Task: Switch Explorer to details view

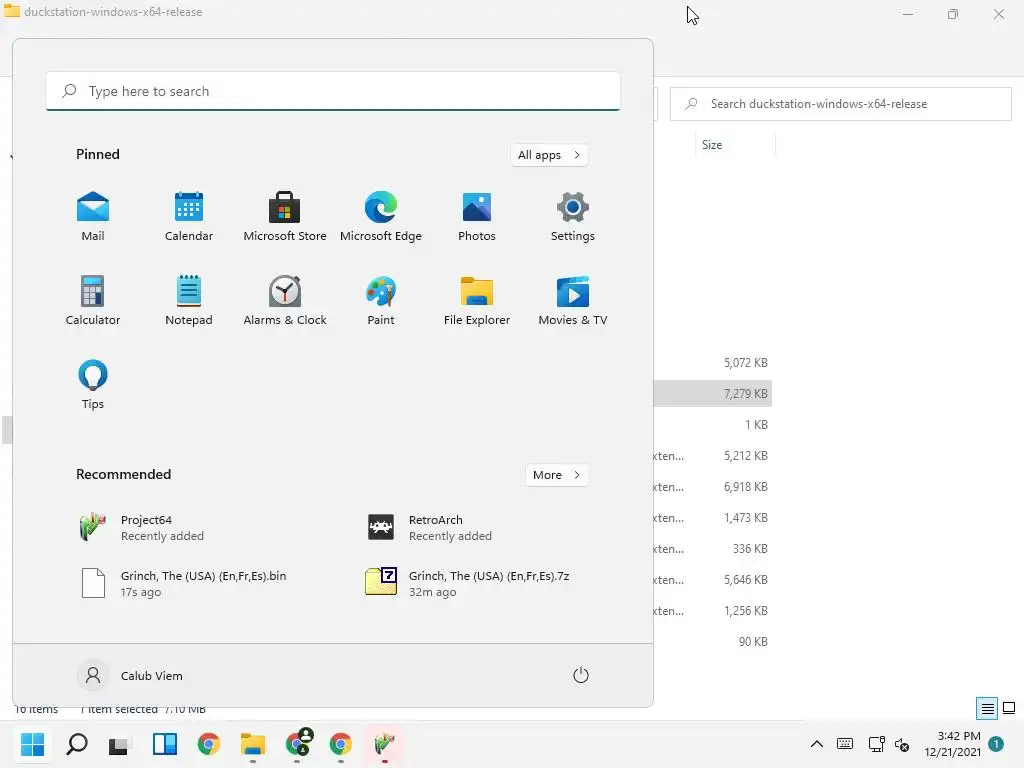Action: coord(987,708)
